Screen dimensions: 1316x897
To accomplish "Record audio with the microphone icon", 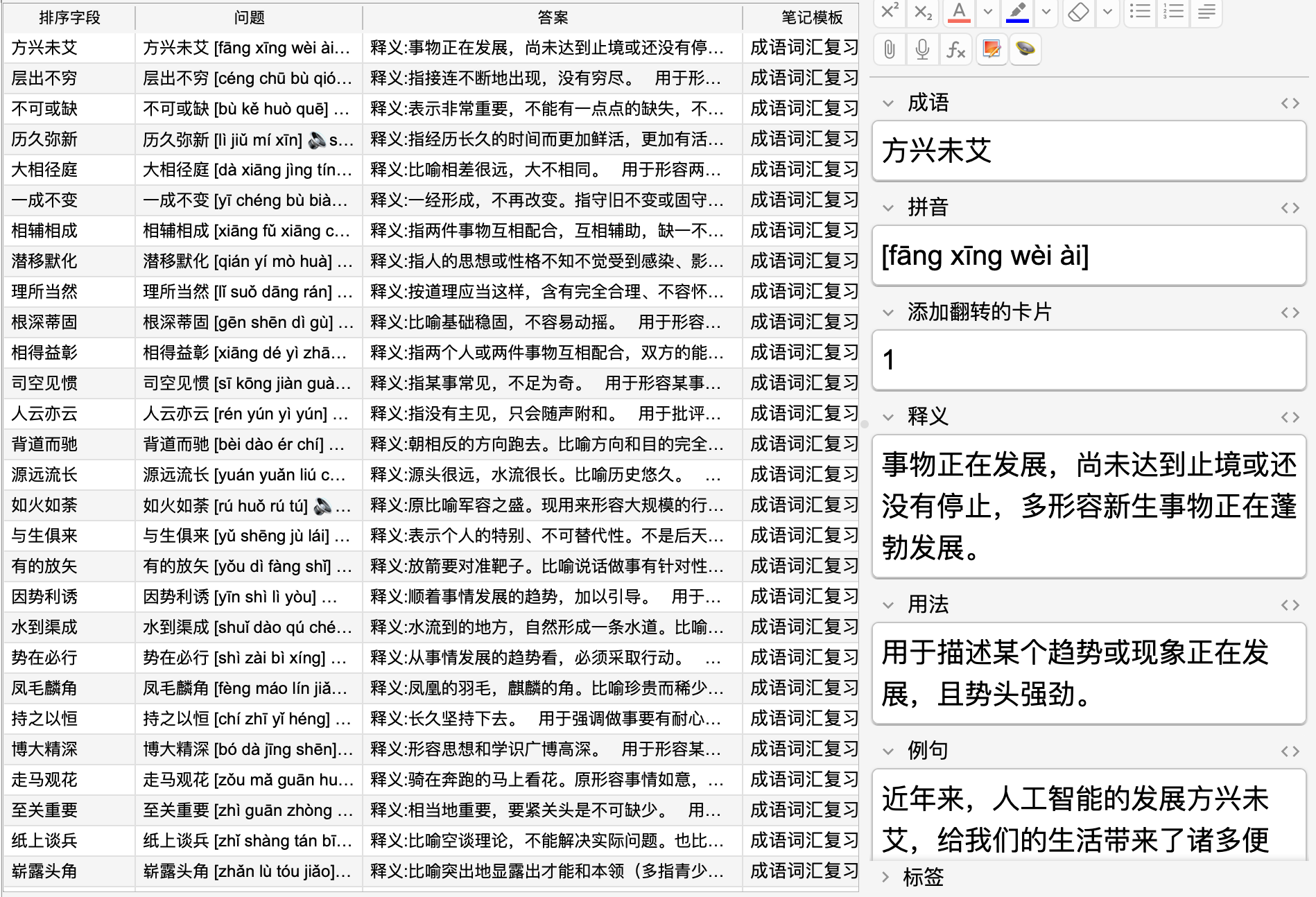I will [x=923, y=49].
